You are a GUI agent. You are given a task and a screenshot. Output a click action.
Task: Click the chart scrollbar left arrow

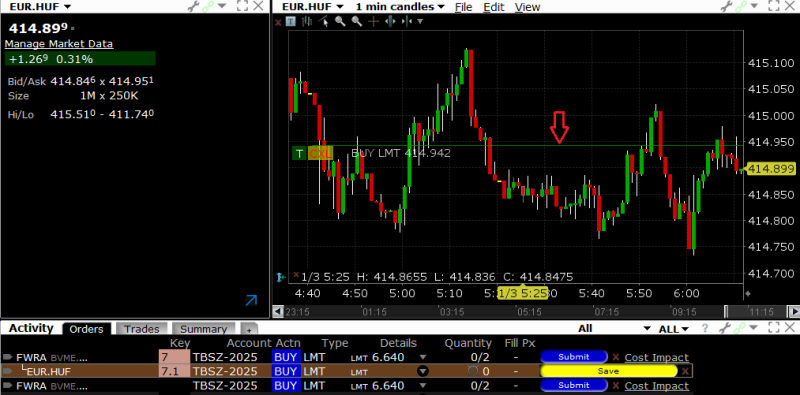pos(278,311)
